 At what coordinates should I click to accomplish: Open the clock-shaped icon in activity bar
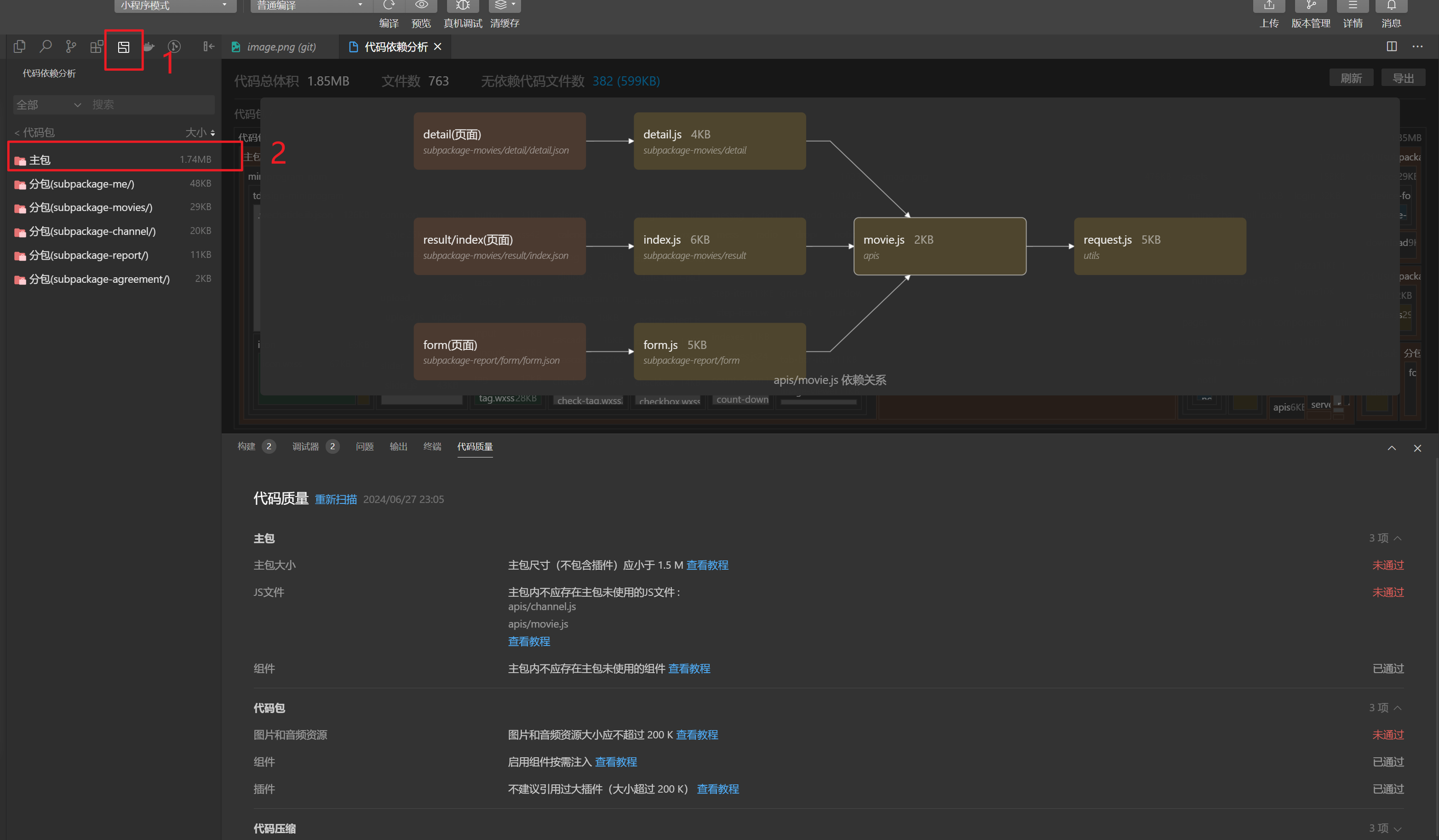(174, 46)
